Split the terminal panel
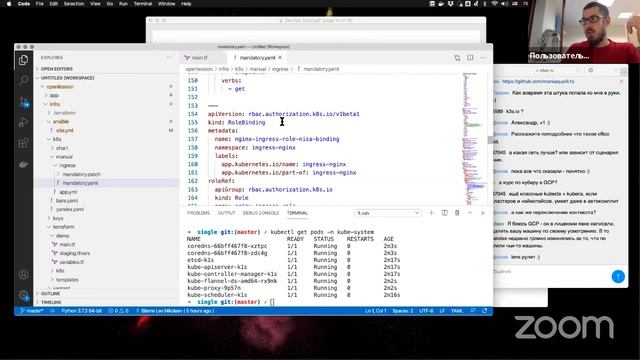 444,213
